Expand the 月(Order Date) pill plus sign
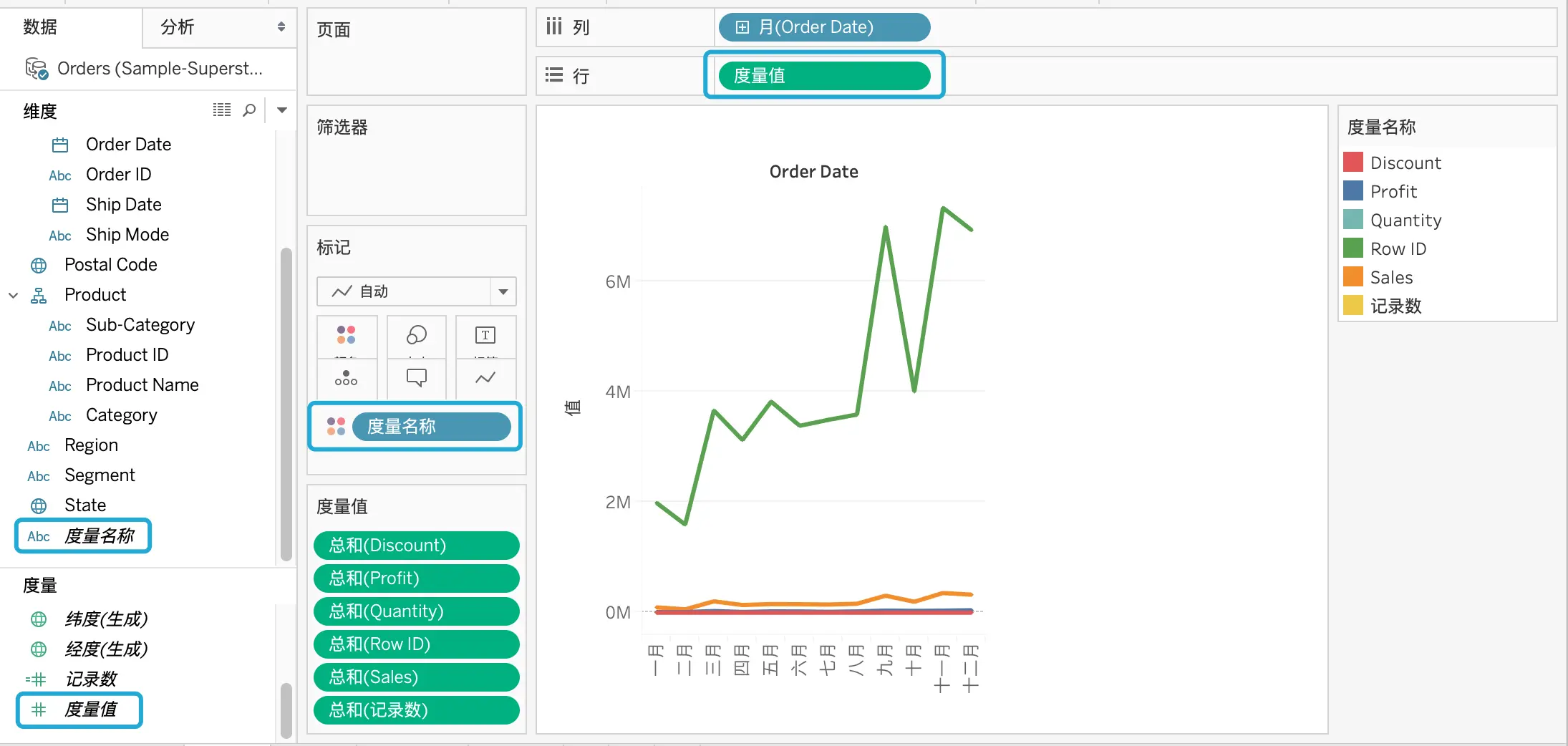Screen dimensions: 1568x746 (x=742, y=27)
